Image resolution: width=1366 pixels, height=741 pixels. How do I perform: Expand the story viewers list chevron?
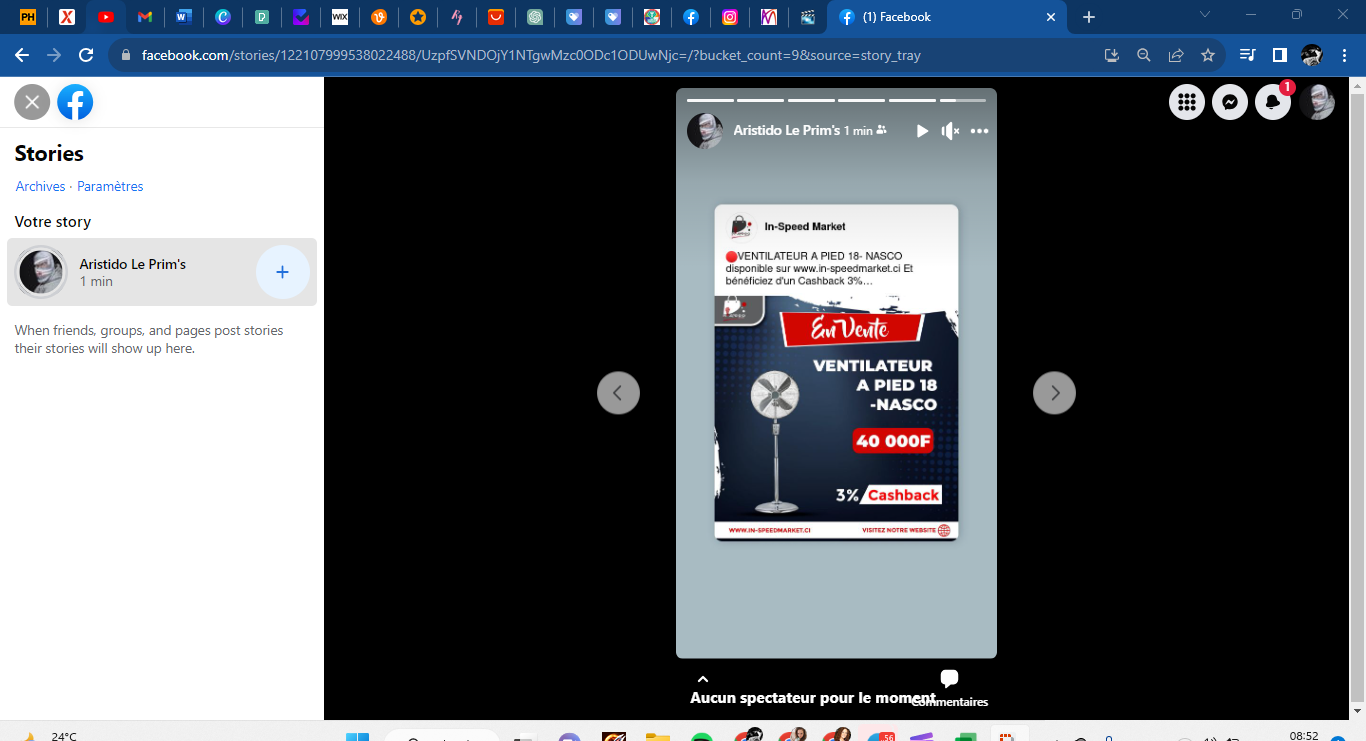click(x=703, y=680)
